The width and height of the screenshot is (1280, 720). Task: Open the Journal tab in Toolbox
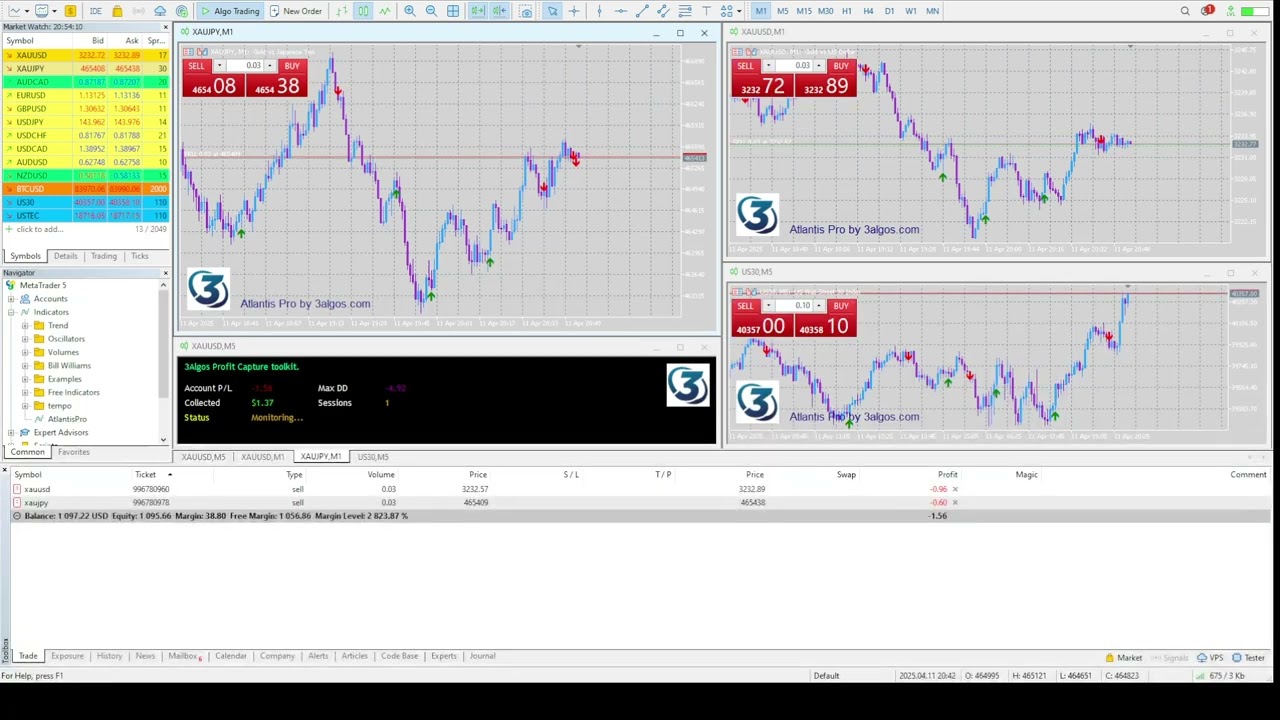coord(482,656)
